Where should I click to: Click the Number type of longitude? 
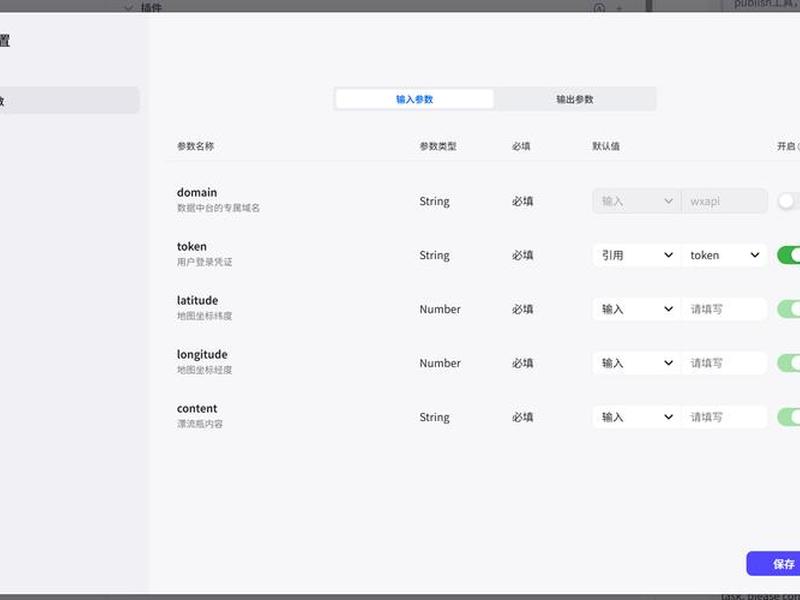(440, 363)
